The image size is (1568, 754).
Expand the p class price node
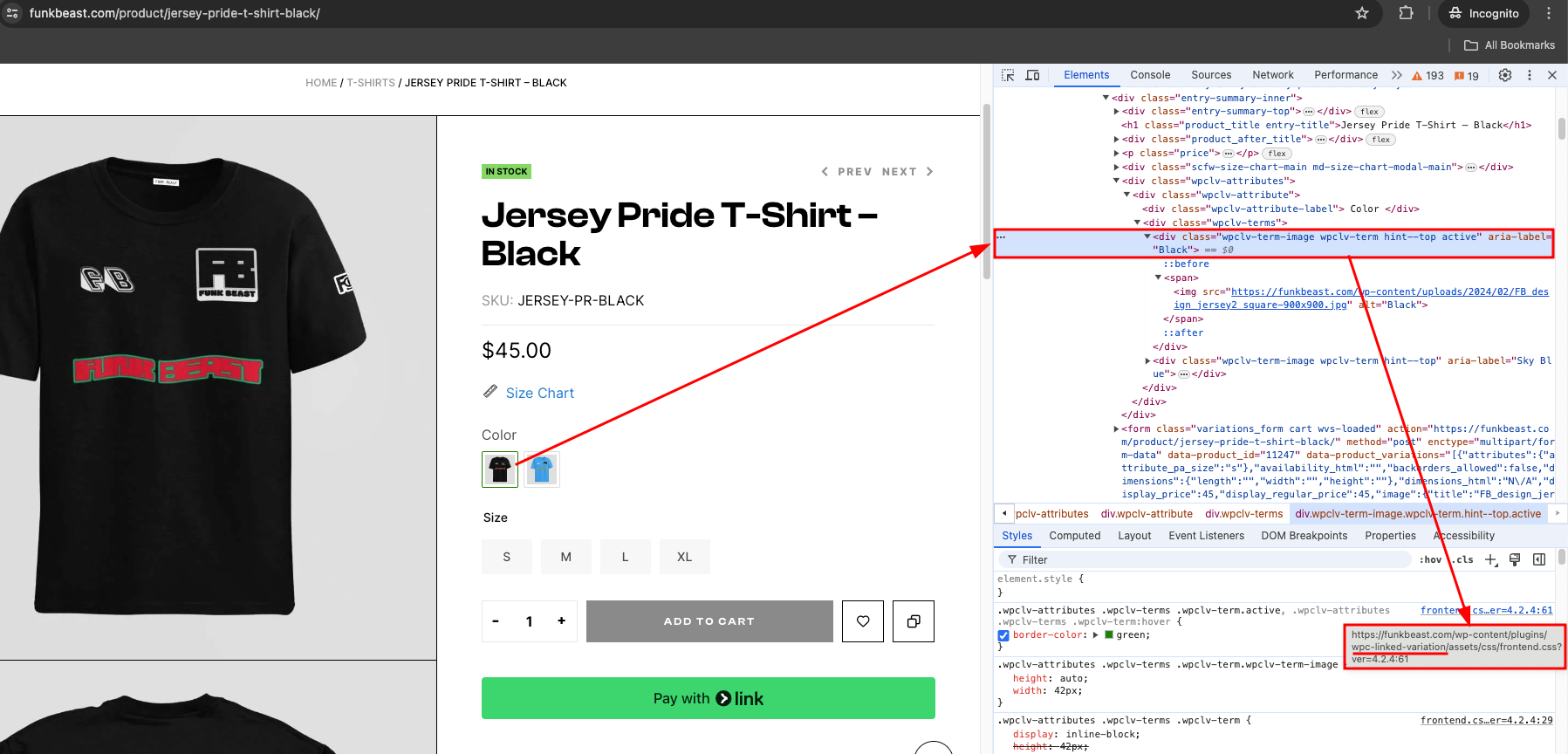tap(1116, 154)
